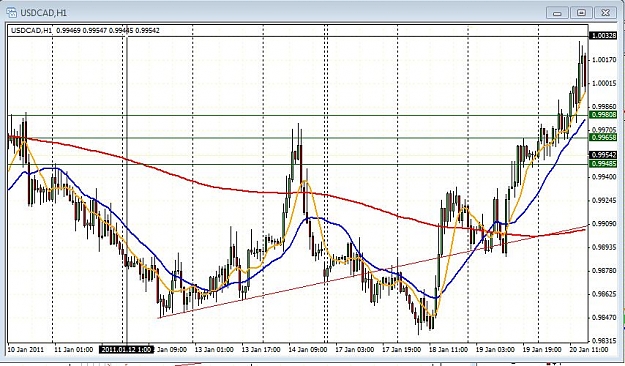The image size is (625, 366).
Task: Click the 11 Jan 01:00 time axis label
Action: click(x=74, y=350)
